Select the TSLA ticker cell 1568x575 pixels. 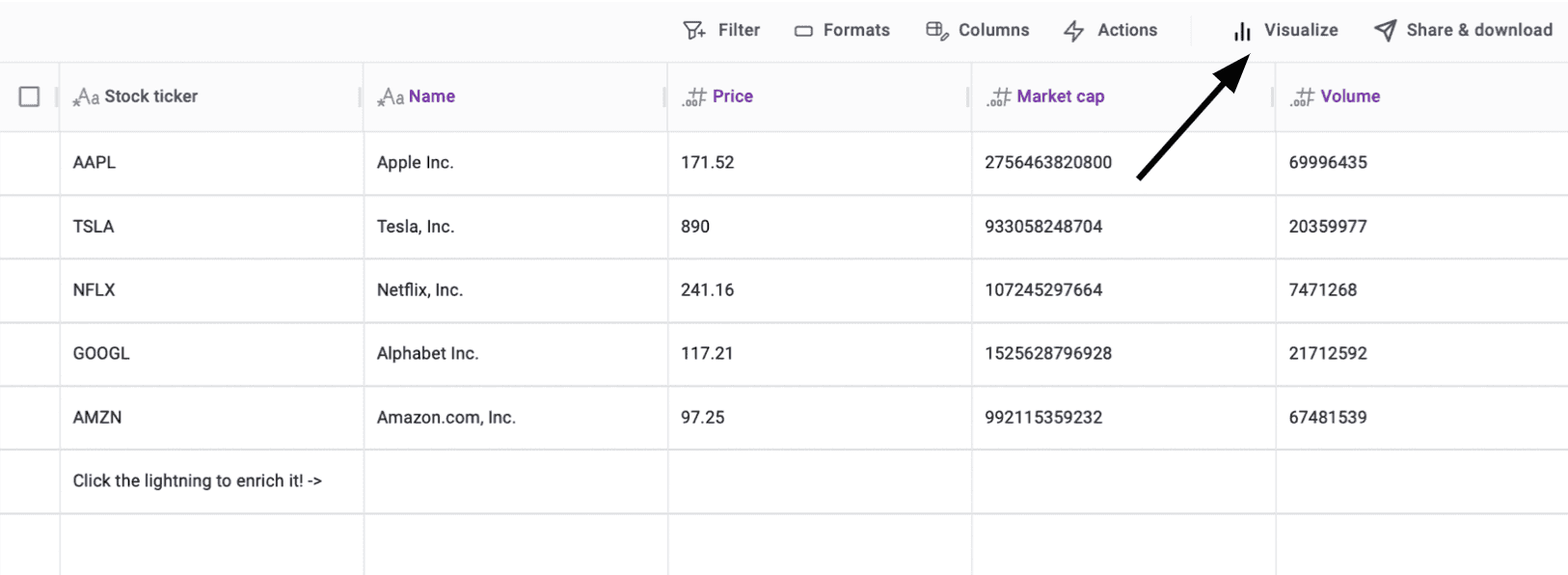coord(211,227)
